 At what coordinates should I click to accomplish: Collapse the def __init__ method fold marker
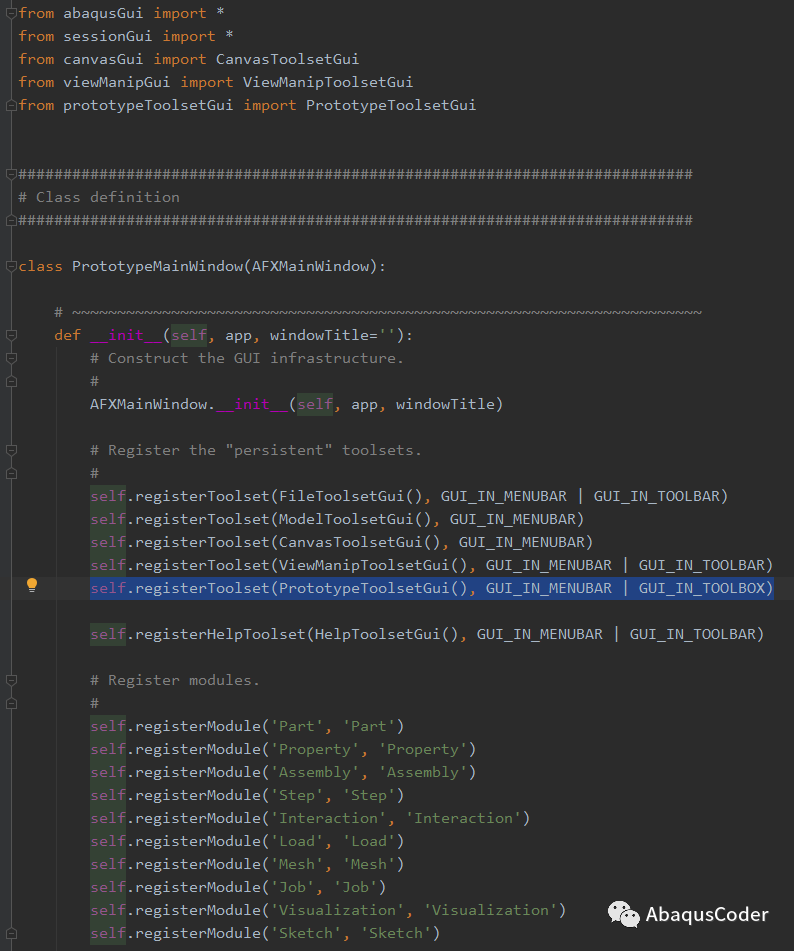pyautogui.click(x=11, y=335)
